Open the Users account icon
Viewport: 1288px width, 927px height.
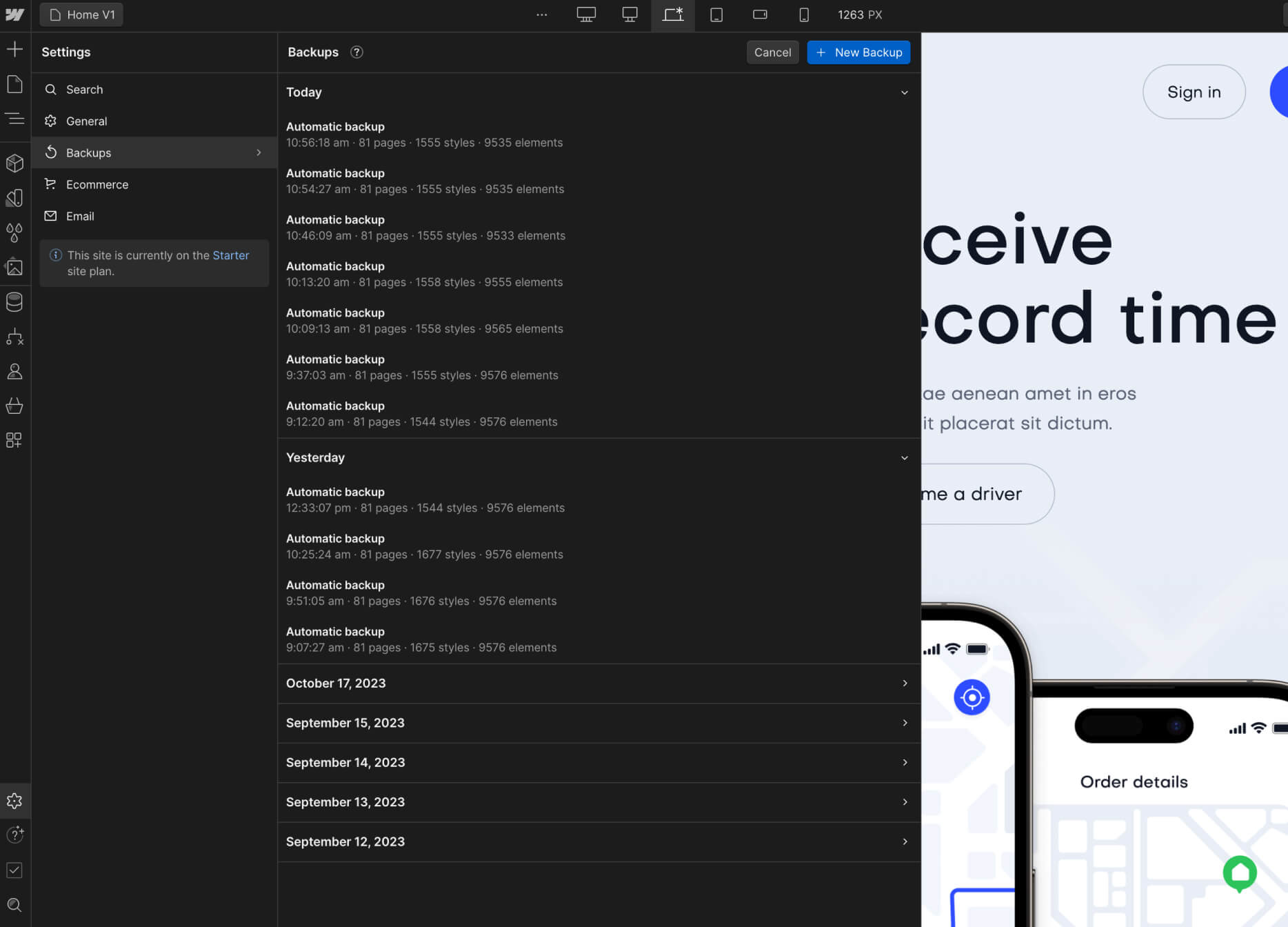(14, 371)
